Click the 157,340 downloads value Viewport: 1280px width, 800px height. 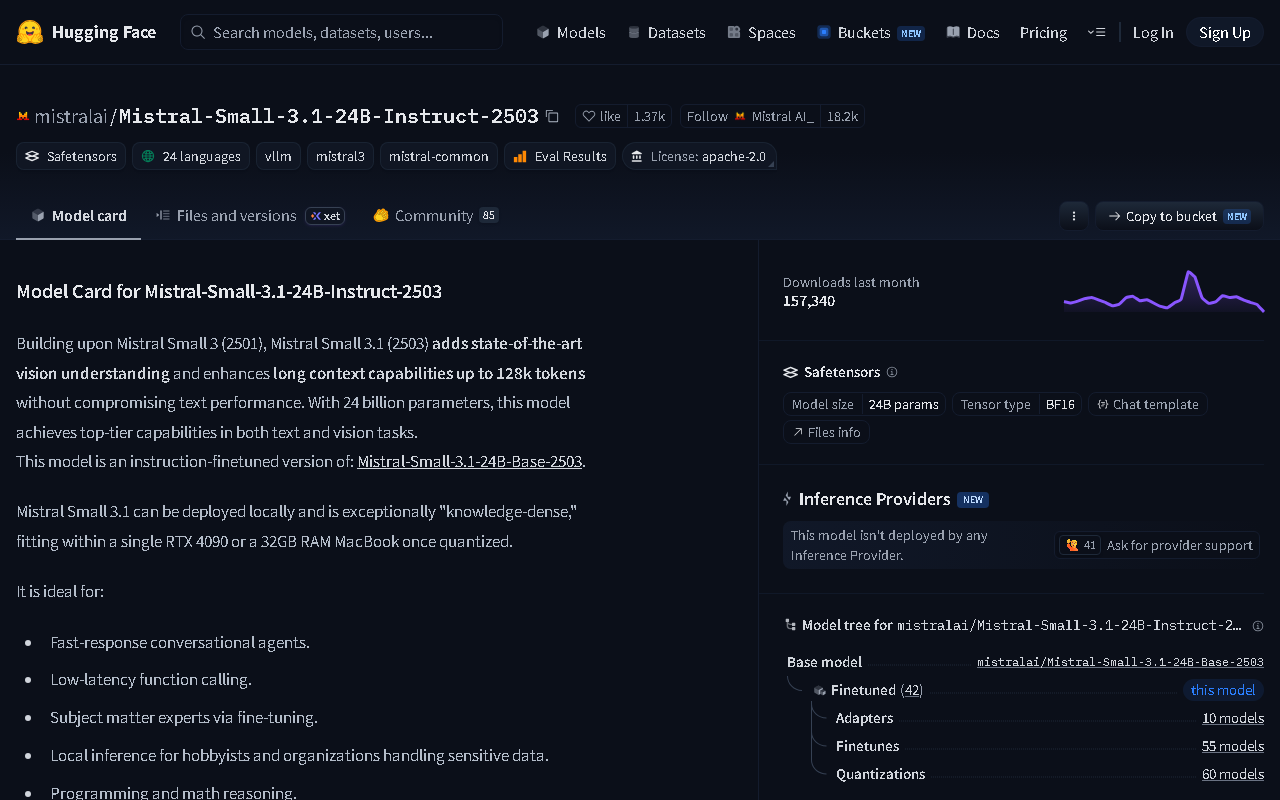tap(809, 301)
